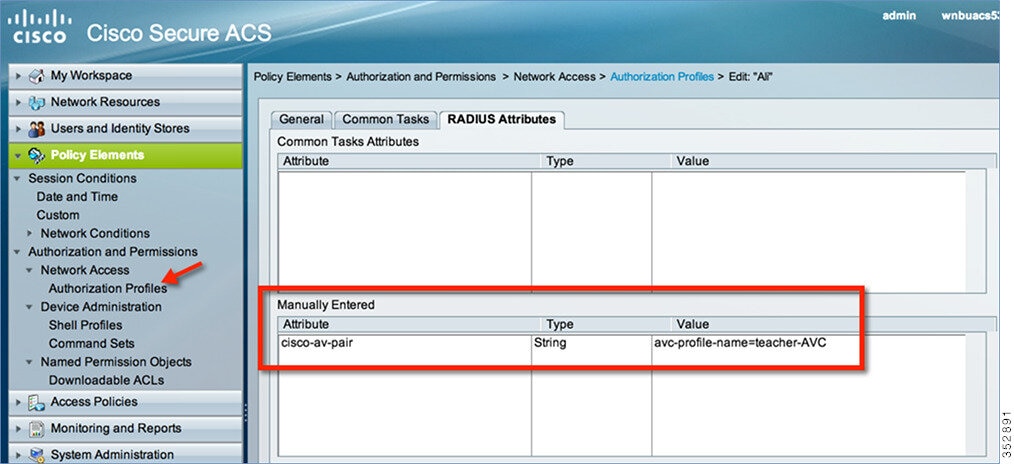The width and height of the screenshot is (1014, 464).
Task: Open the System Administration menu
Action: click(125, 454)
